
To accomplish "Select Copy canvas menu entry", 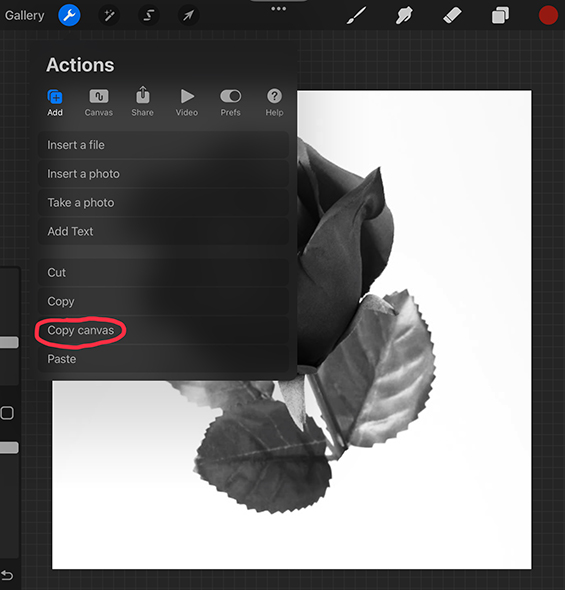I will [x=164, y=330].
